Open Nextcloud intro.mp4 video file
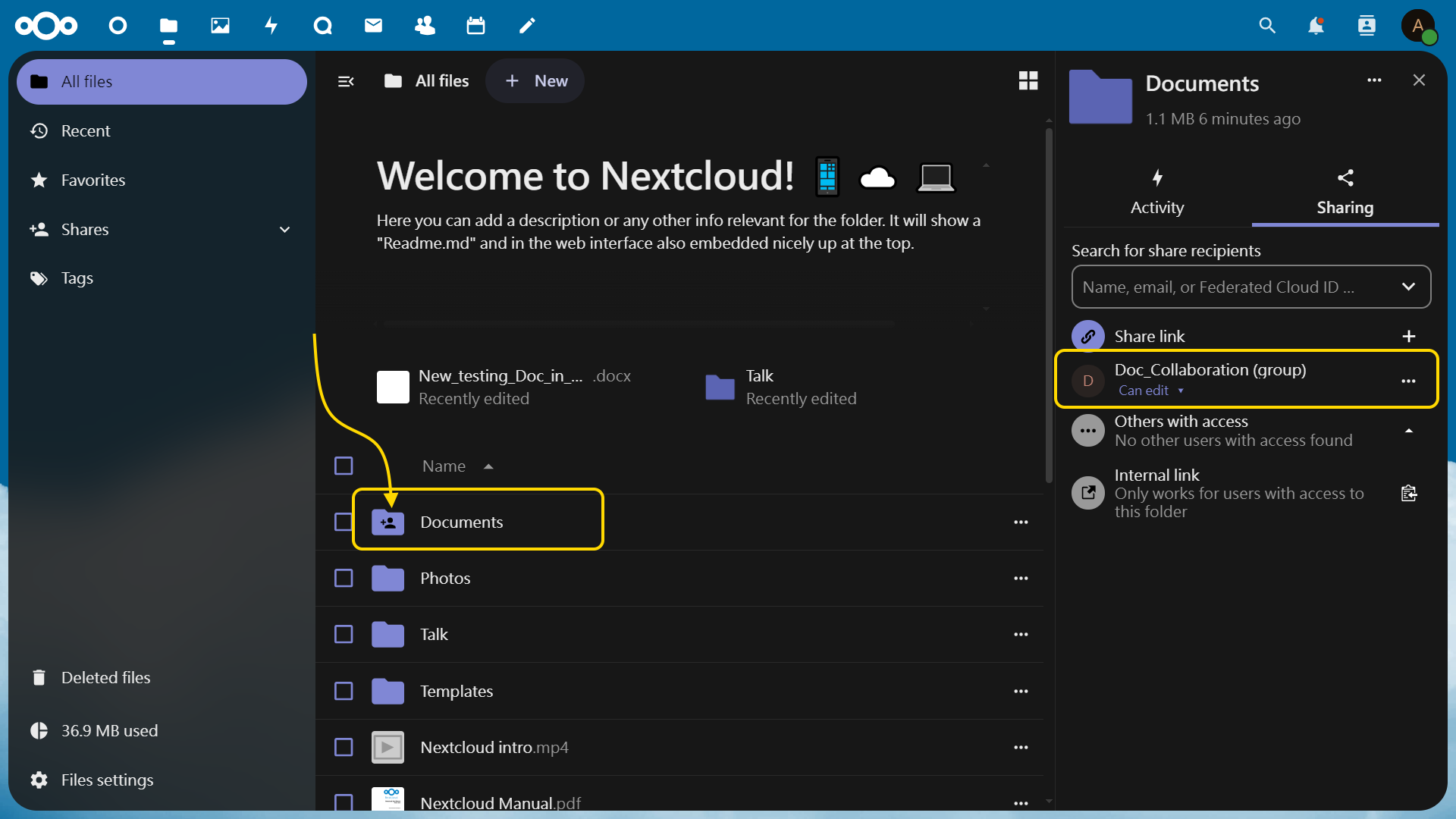This screenshot has height=819, width=1456. point(494,747)
